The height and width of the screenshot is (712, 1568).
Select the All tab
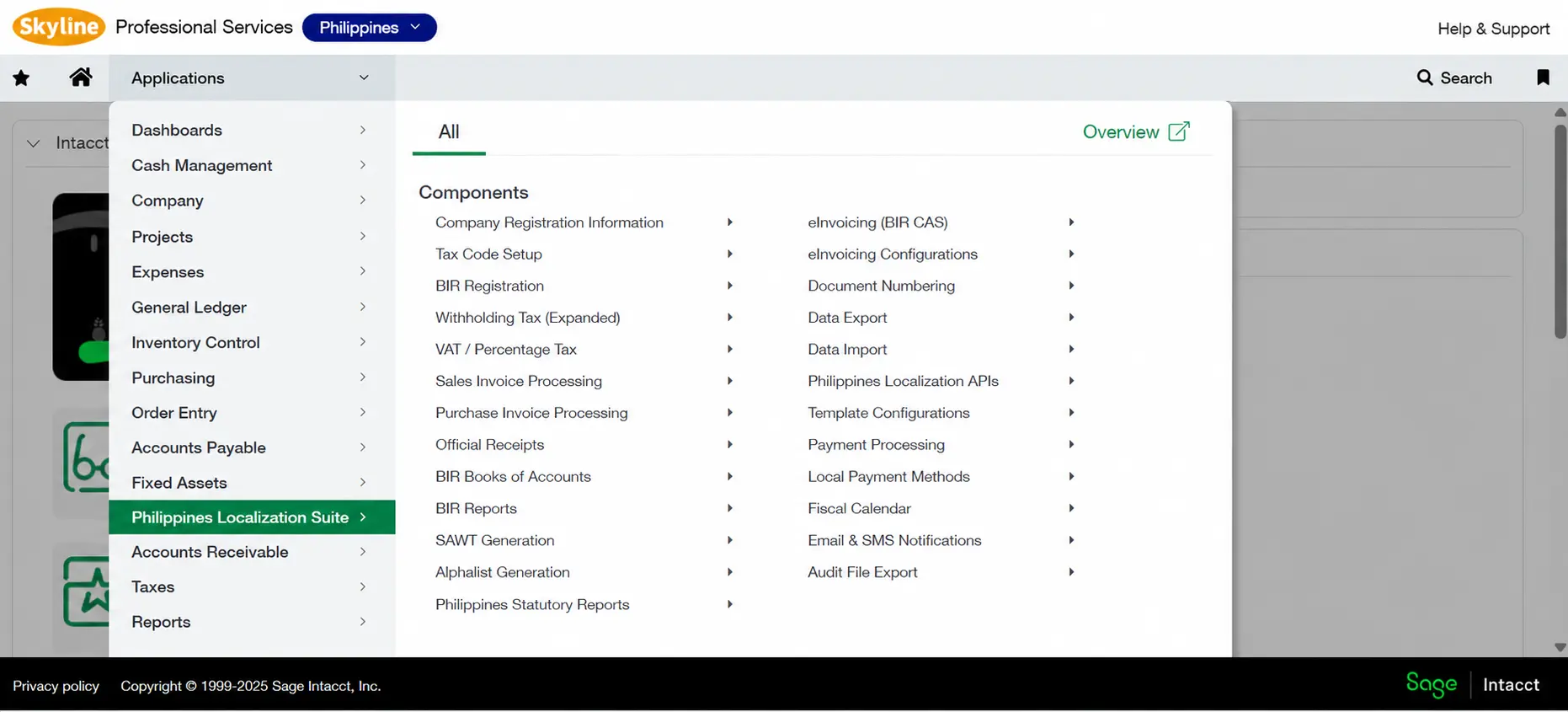[449, 132]
